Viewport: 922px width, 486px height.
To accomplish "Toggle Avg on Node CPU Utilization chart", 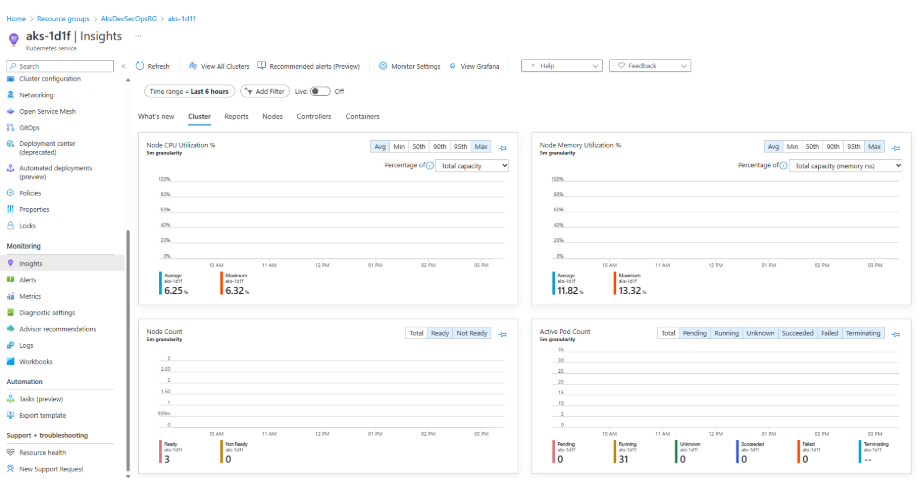I will coord(380,146).
